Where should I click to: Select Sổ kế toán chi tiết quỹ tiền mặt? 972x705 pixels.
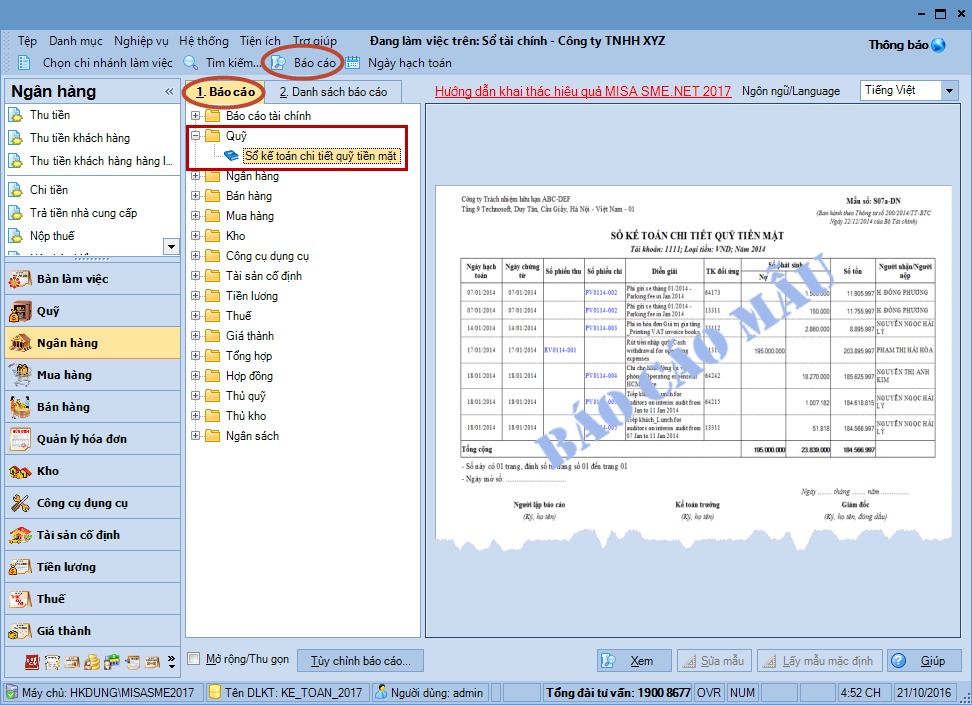(322, 156)
